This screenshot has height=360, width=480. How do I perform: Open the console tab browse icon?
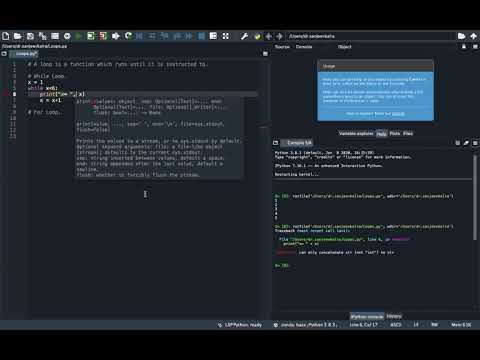point(275,143)
